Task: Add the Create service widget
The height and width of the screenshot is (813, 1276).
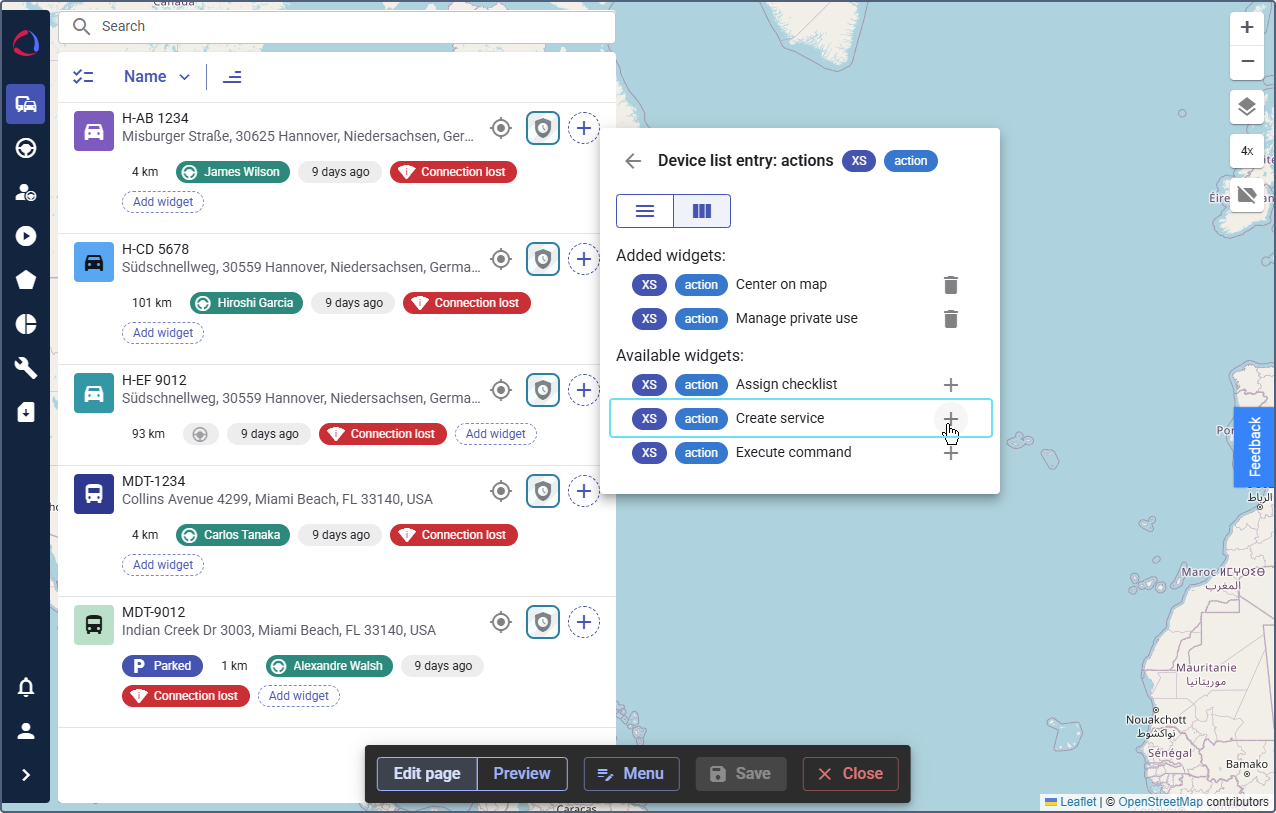Action: pos(951,419)
